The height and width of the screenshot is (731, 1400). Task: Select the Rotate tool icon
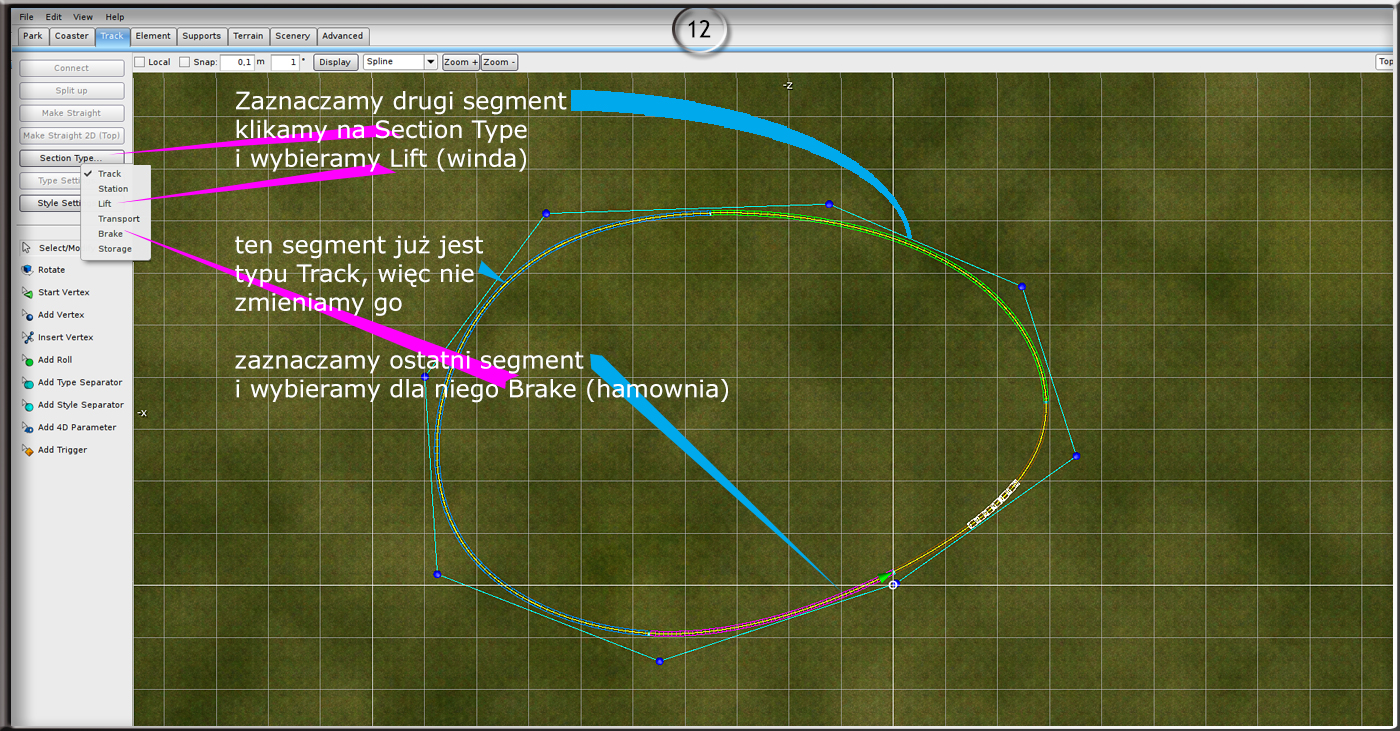click(x=28, y=270)
